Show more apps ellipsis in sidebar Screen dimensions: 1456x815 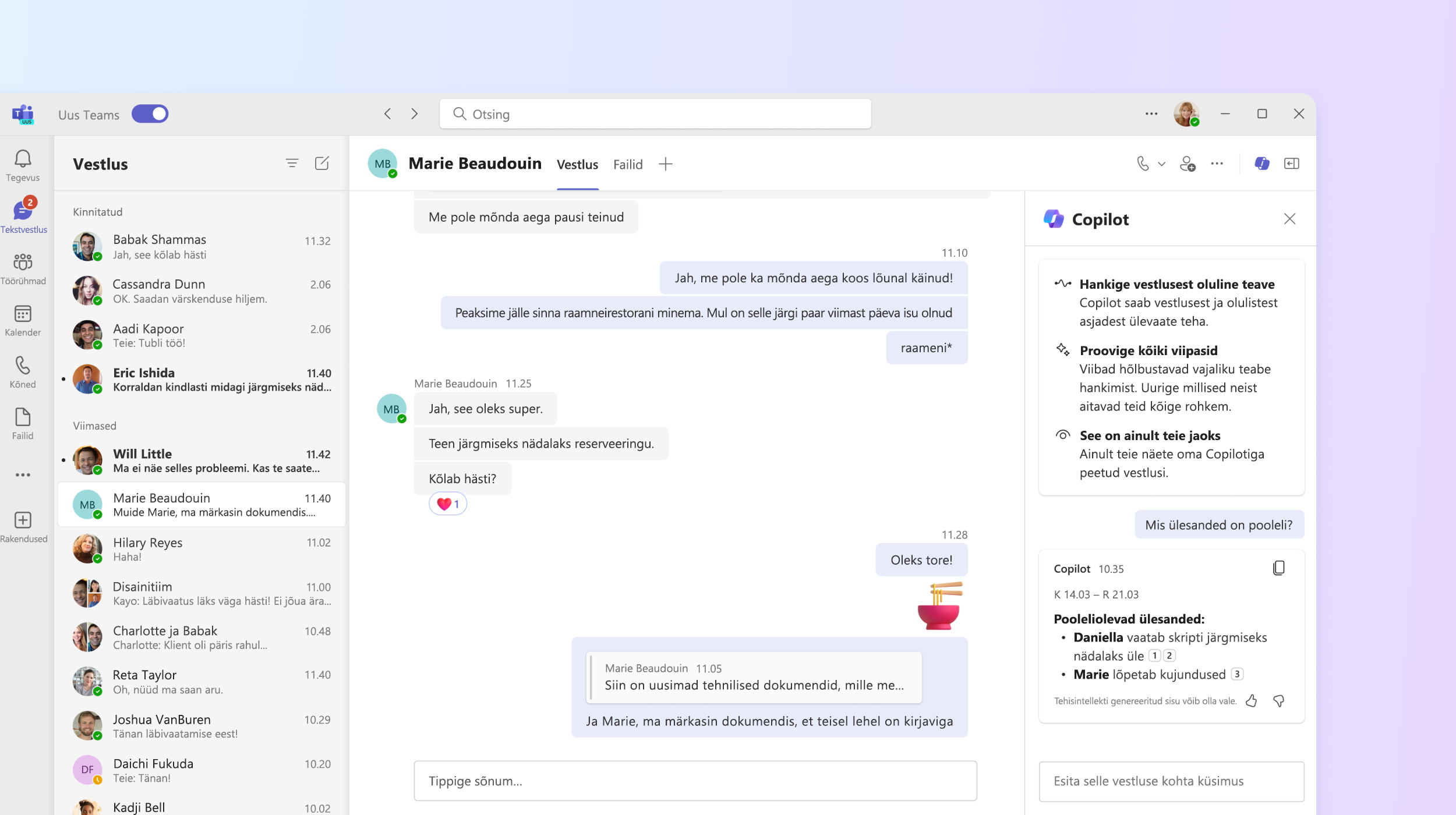23,475
